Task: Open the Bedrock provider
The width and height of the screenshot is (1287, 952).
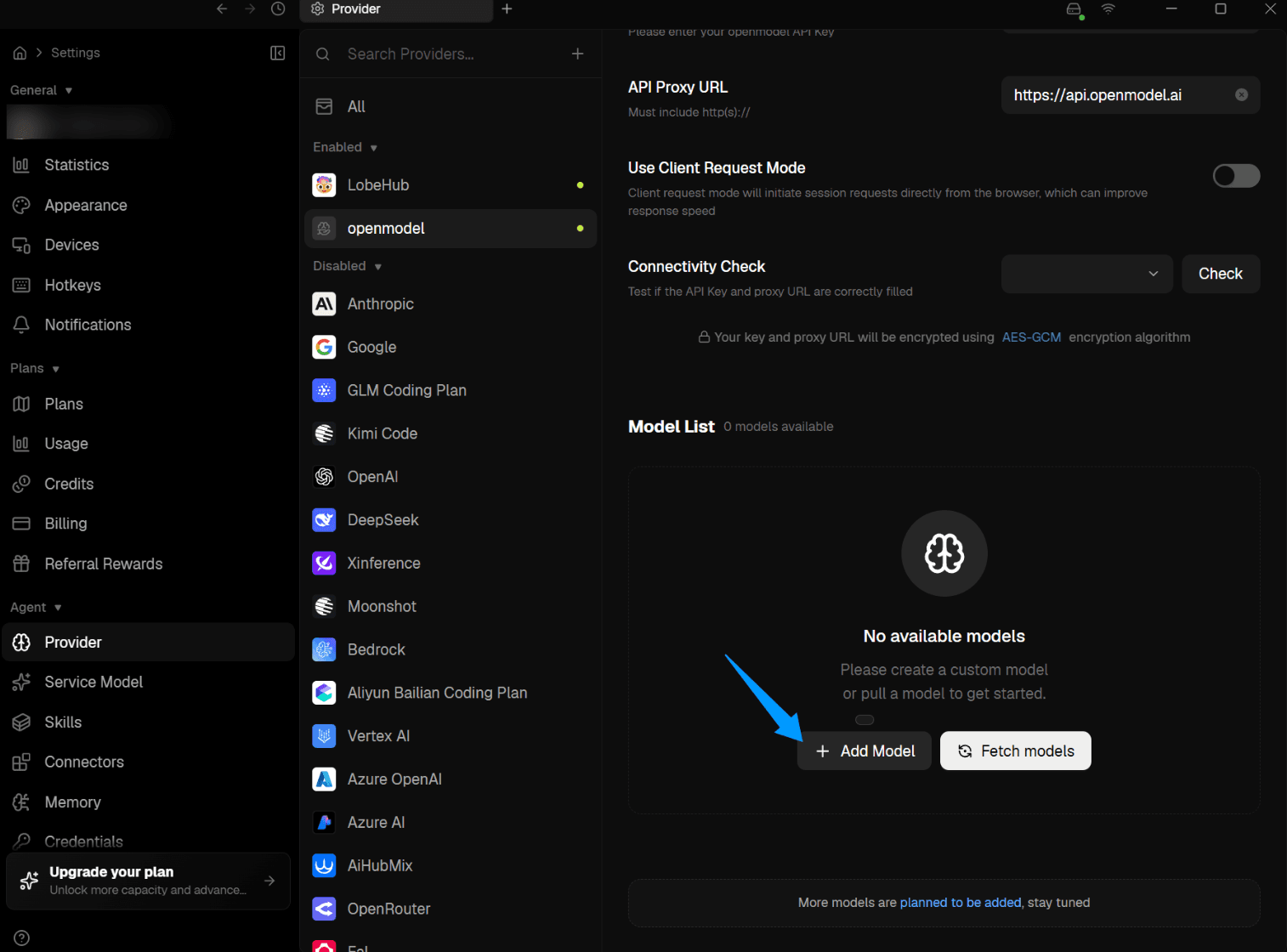Action: (451, 649)
